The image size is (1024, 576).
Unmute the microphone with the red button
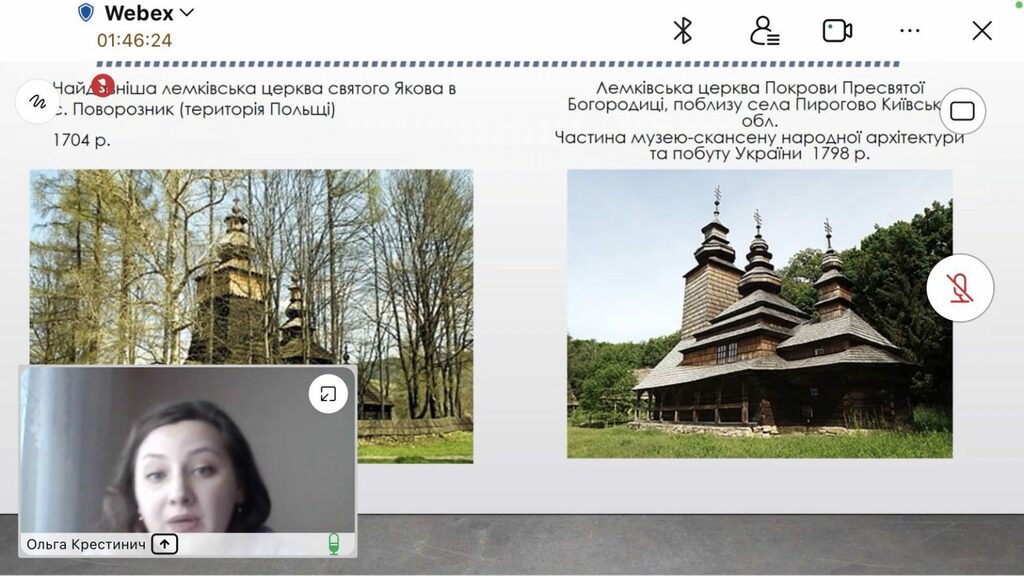click(x=960, y=288)
